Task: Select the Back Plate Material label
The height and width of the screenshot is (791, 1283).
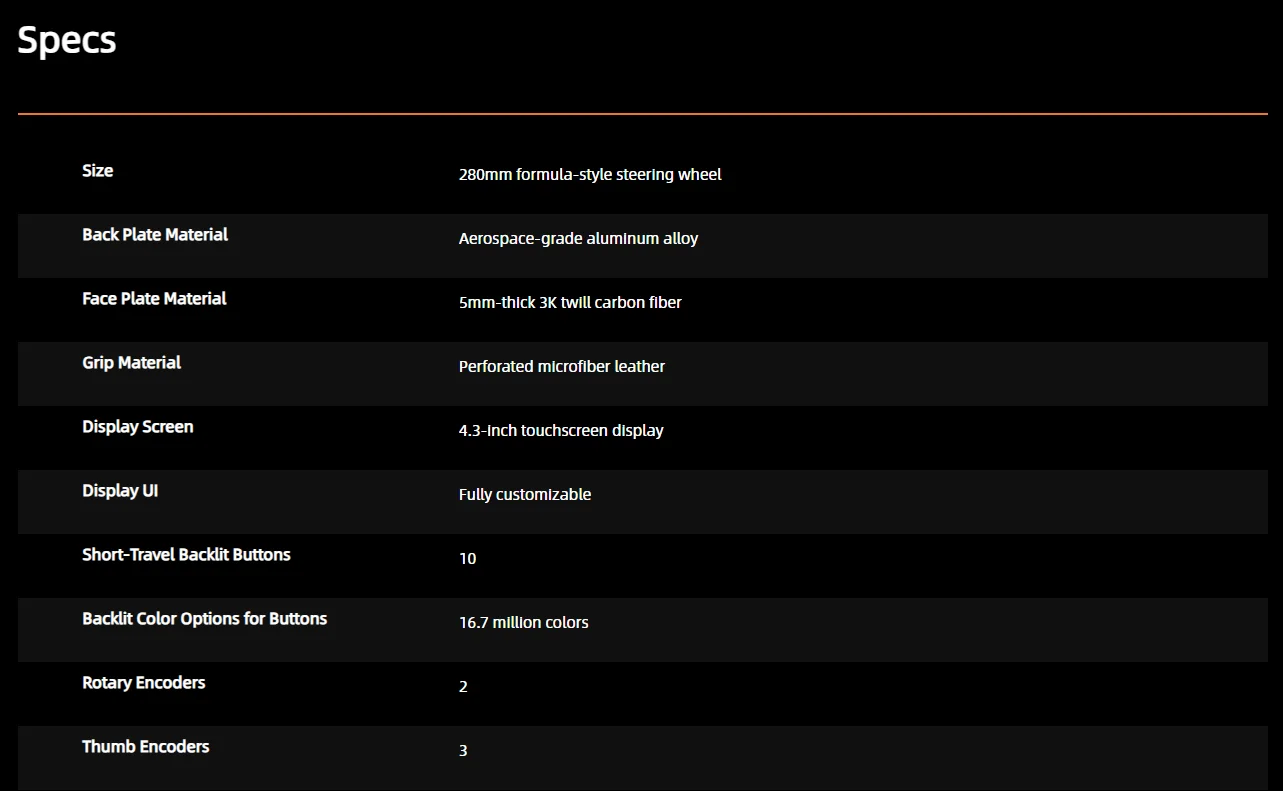Action: point(155,235)
